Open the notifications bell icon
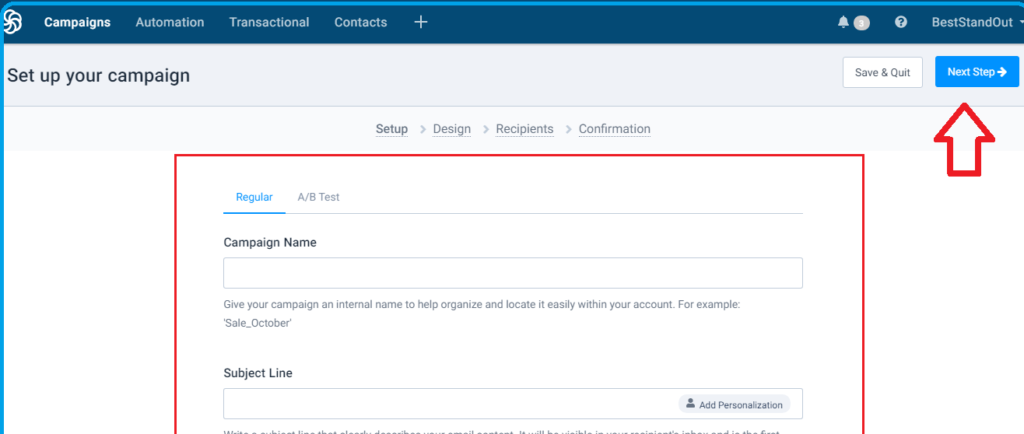 tap(843, 22)
